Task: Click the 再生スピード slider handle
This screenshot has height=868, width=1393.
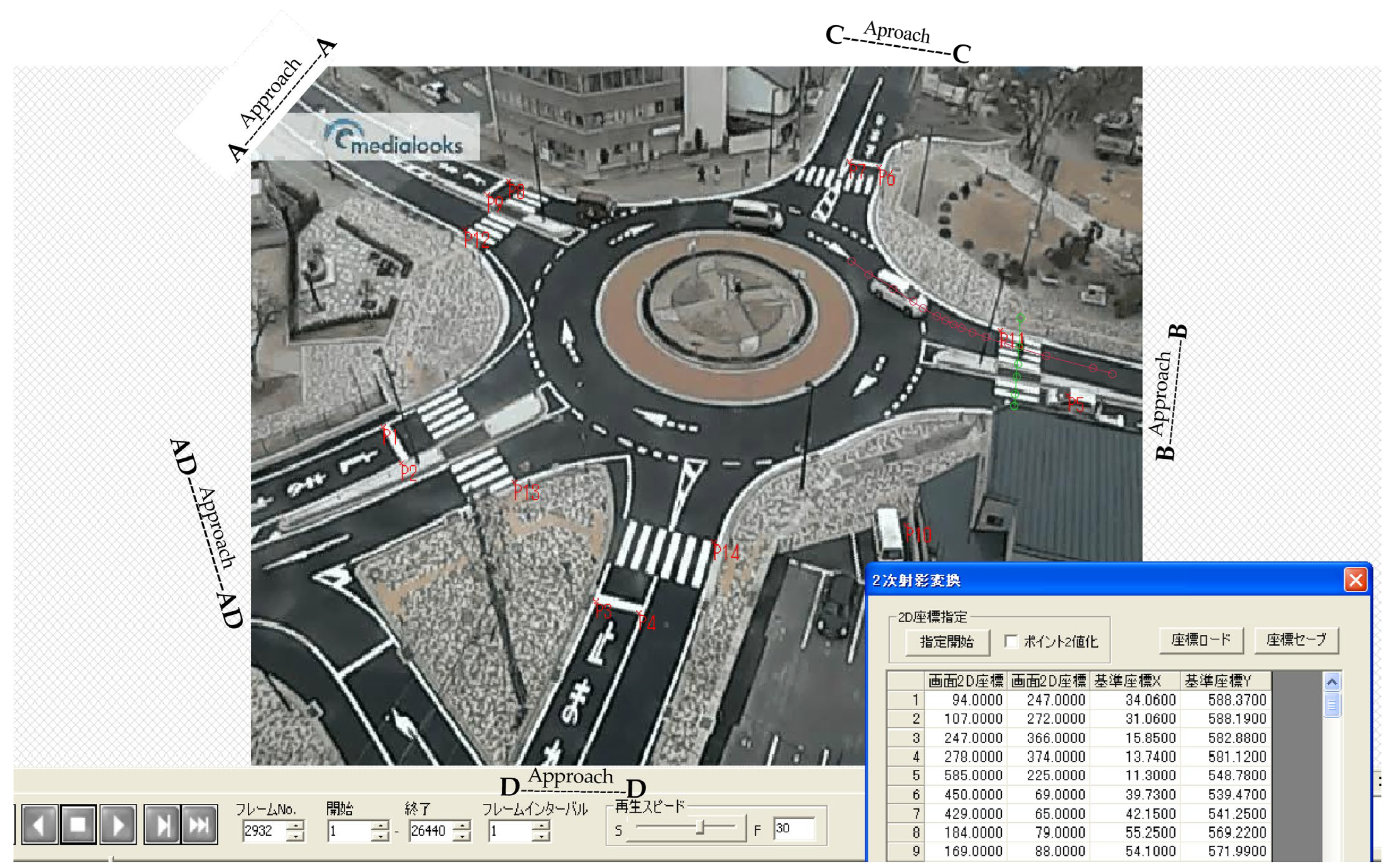Action: click(700, 827)
